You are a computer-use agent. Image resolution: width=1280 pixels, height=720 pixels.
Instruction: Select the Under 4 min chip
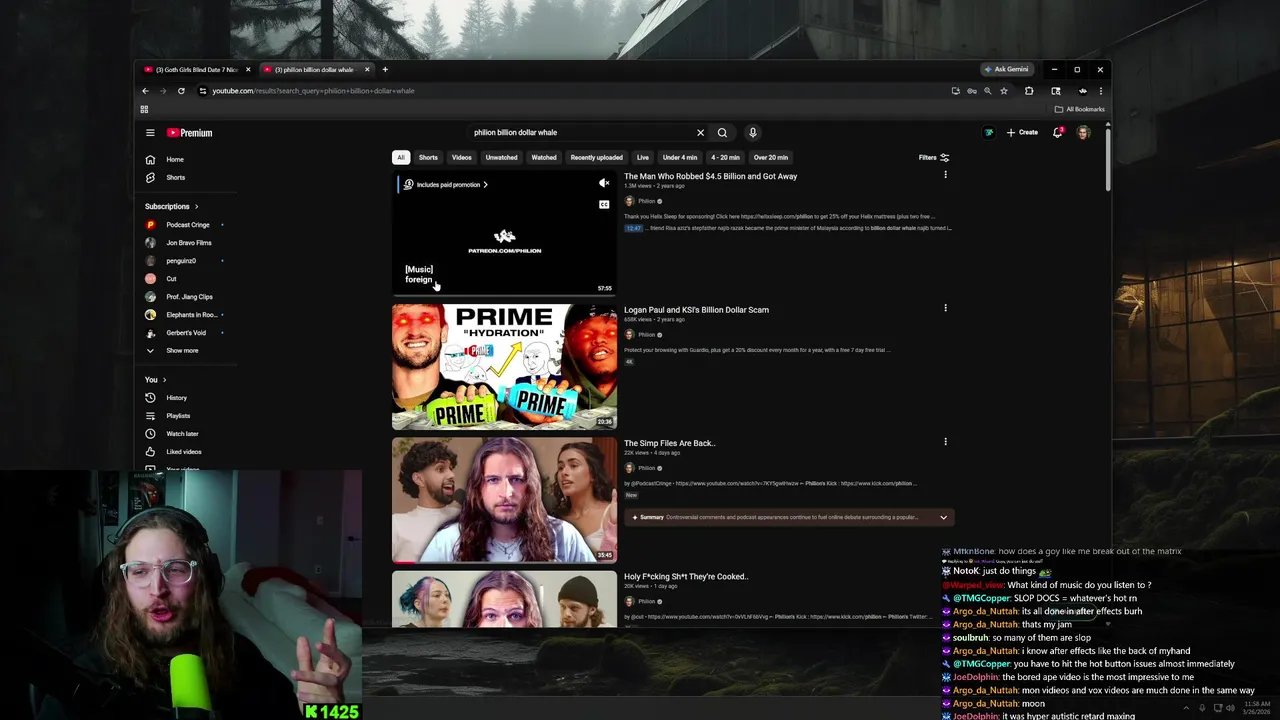pyautogui.click(x=680, y=157)
